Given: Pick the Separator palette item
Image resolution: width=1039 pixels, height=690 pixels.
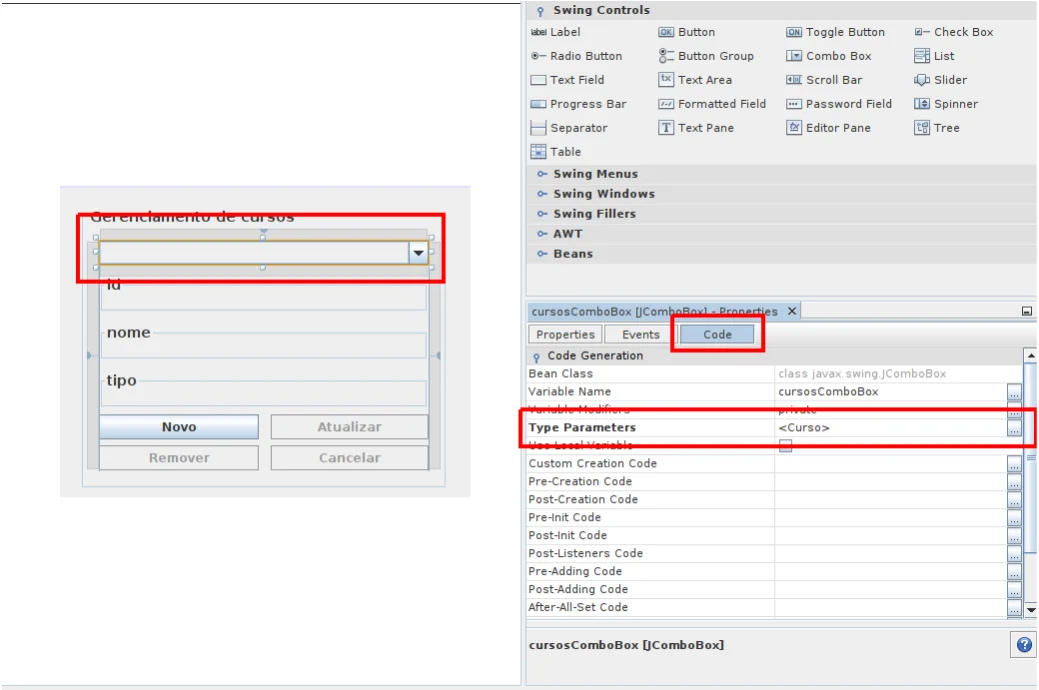Looking at the screenshot, I should (569, 127).
